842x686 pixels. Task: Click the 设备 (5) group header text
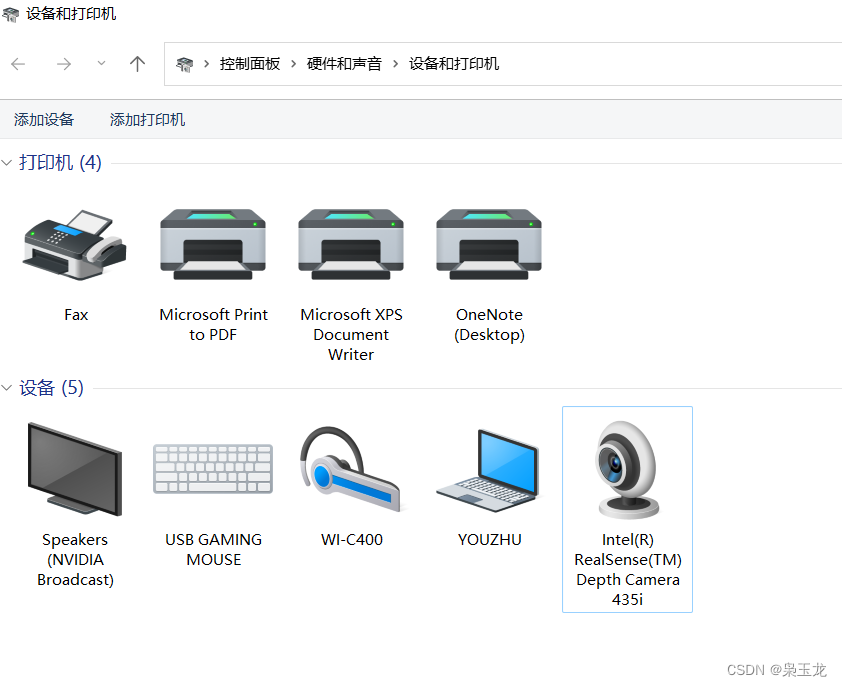coord(52,388)
